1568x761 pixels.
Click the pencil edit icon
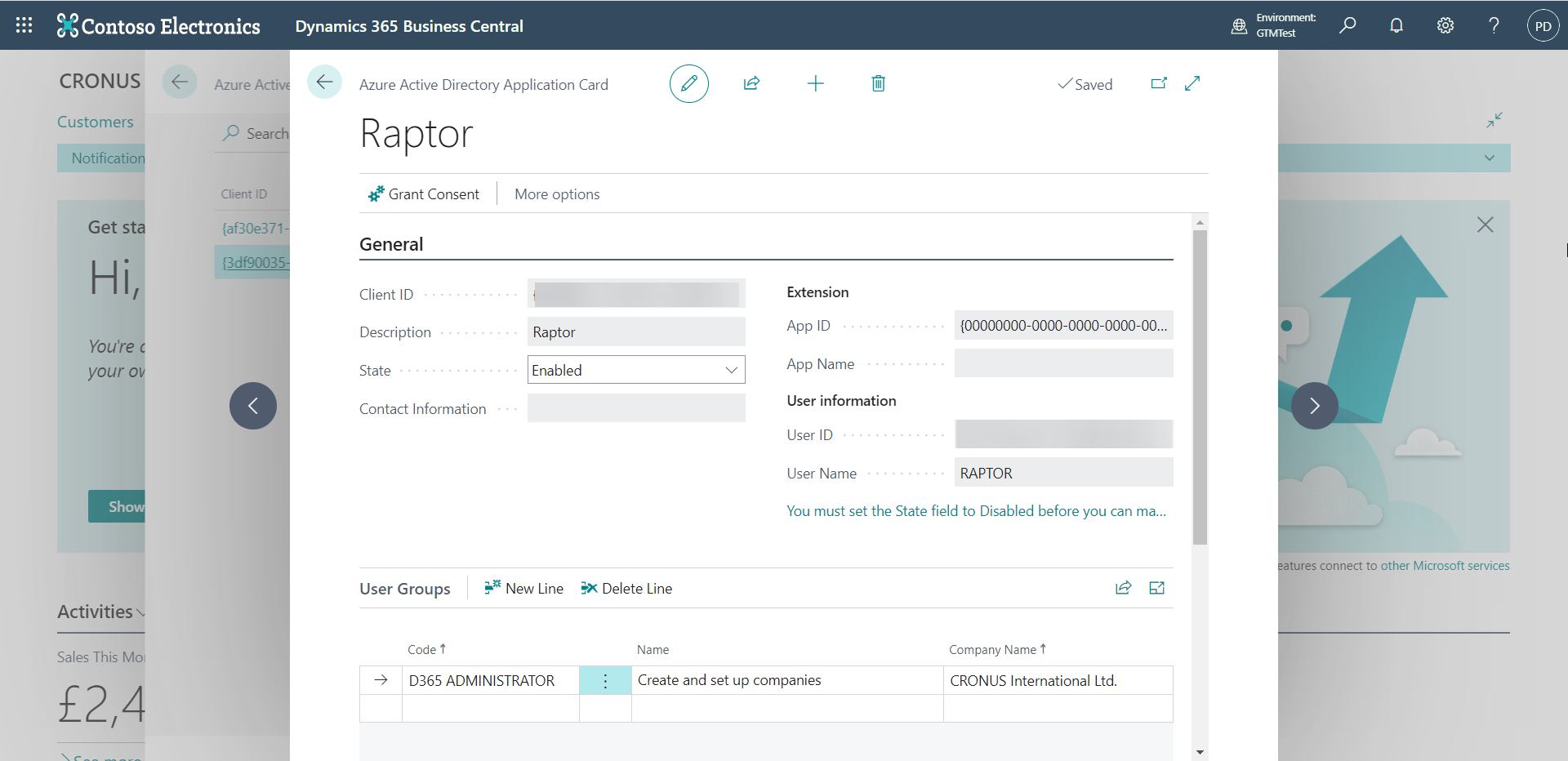(x=688, y=83)
